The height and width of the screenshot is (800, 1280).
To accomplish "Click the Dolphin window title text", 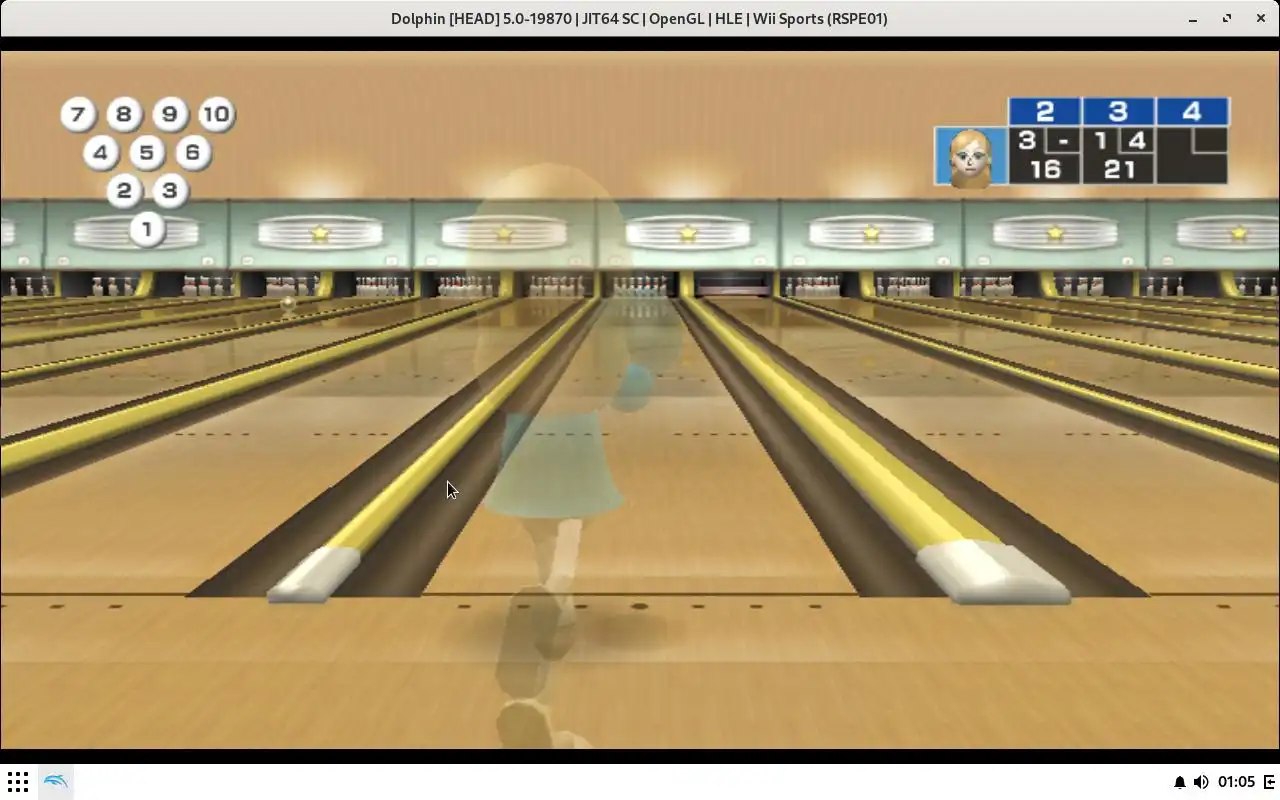I will pos(639,18).
